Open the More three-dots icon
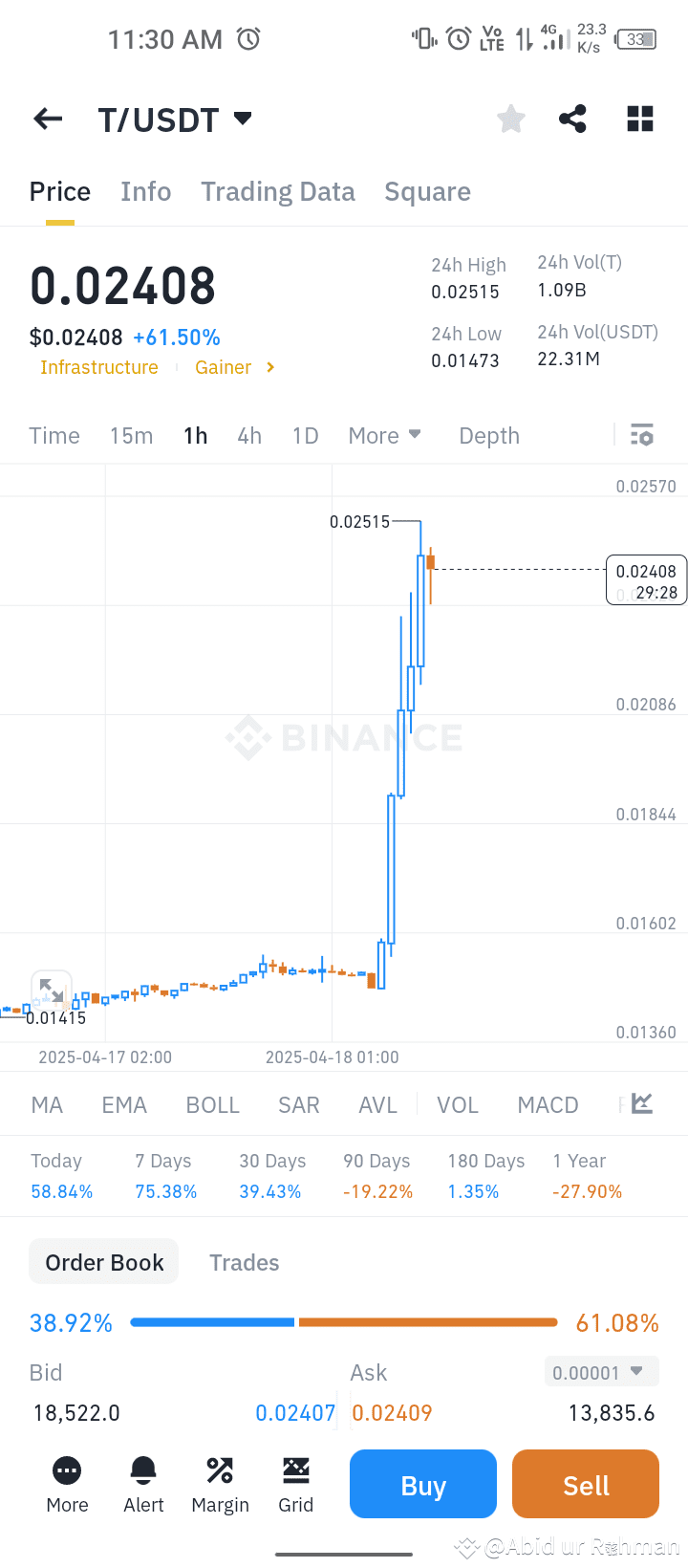 pos(67,1470)
